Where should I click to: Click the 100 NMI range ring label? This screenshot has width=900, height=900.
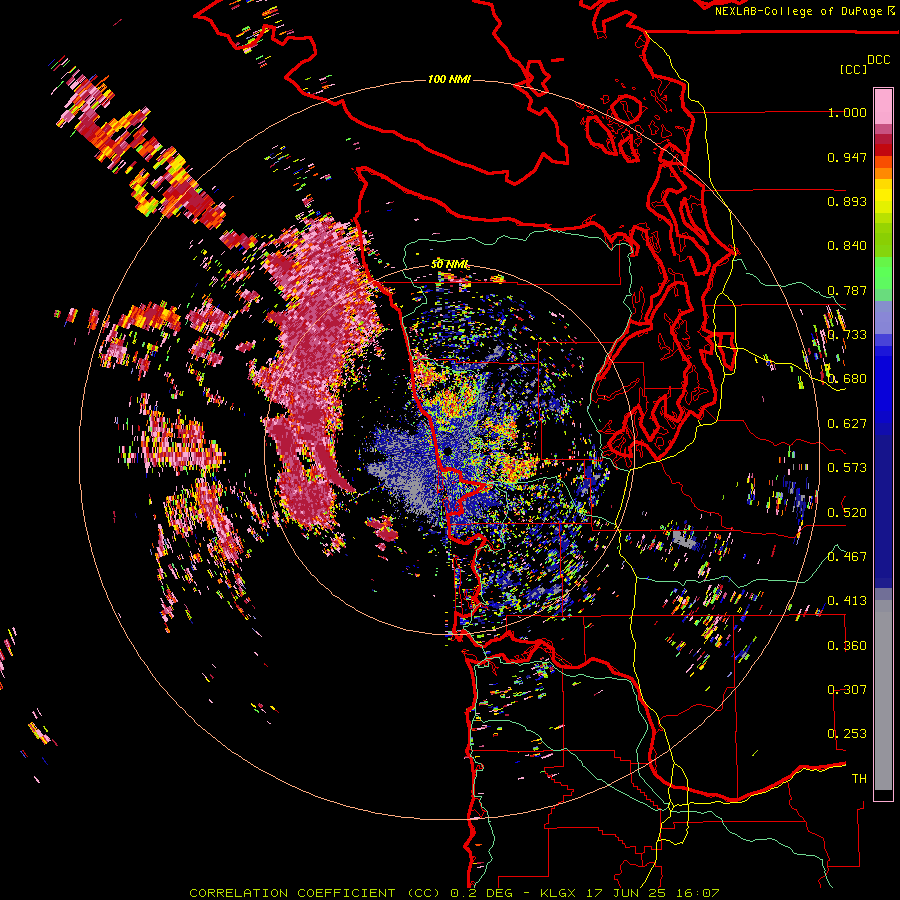(x=449, y=79)
